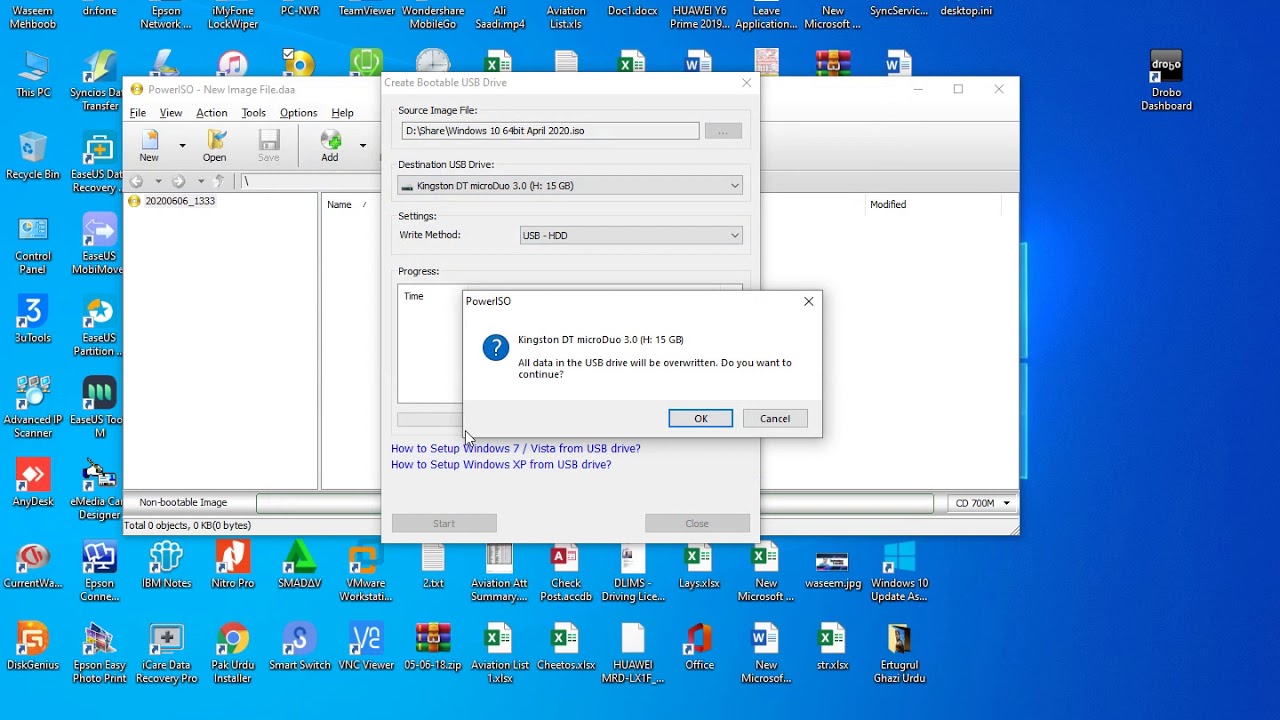The height and width of the screenshot is (720, 1280).
Task: Open Epson Easy Photo Print icon
Action: point(99,652)
